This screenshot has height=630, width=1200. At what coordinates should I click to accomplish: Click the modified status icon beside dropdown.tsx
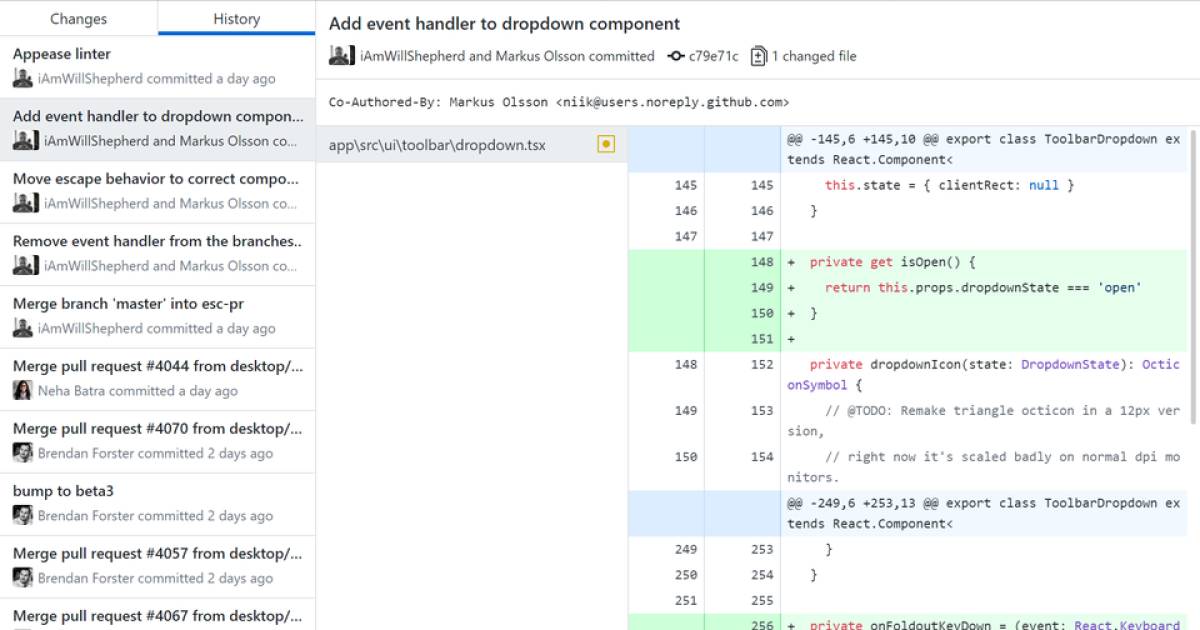coord(606,144)
